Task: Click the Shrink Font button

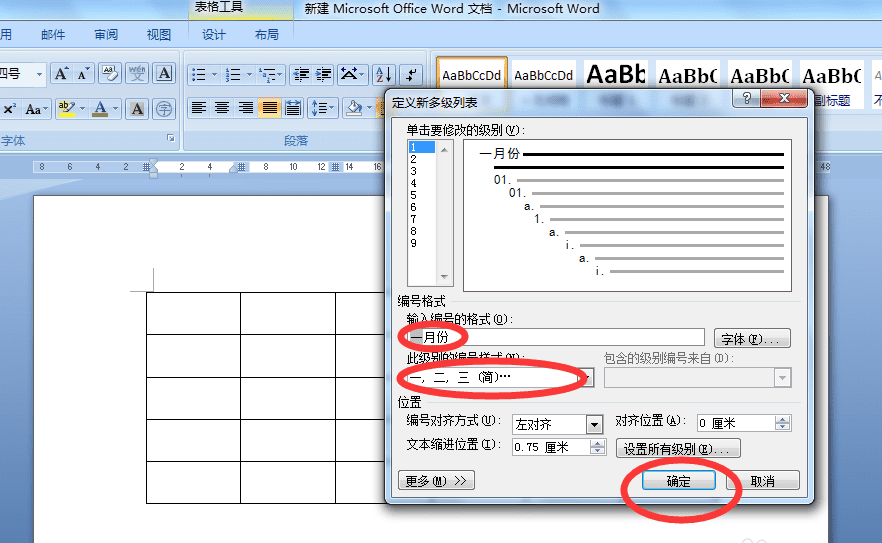Action: [83, 74]
